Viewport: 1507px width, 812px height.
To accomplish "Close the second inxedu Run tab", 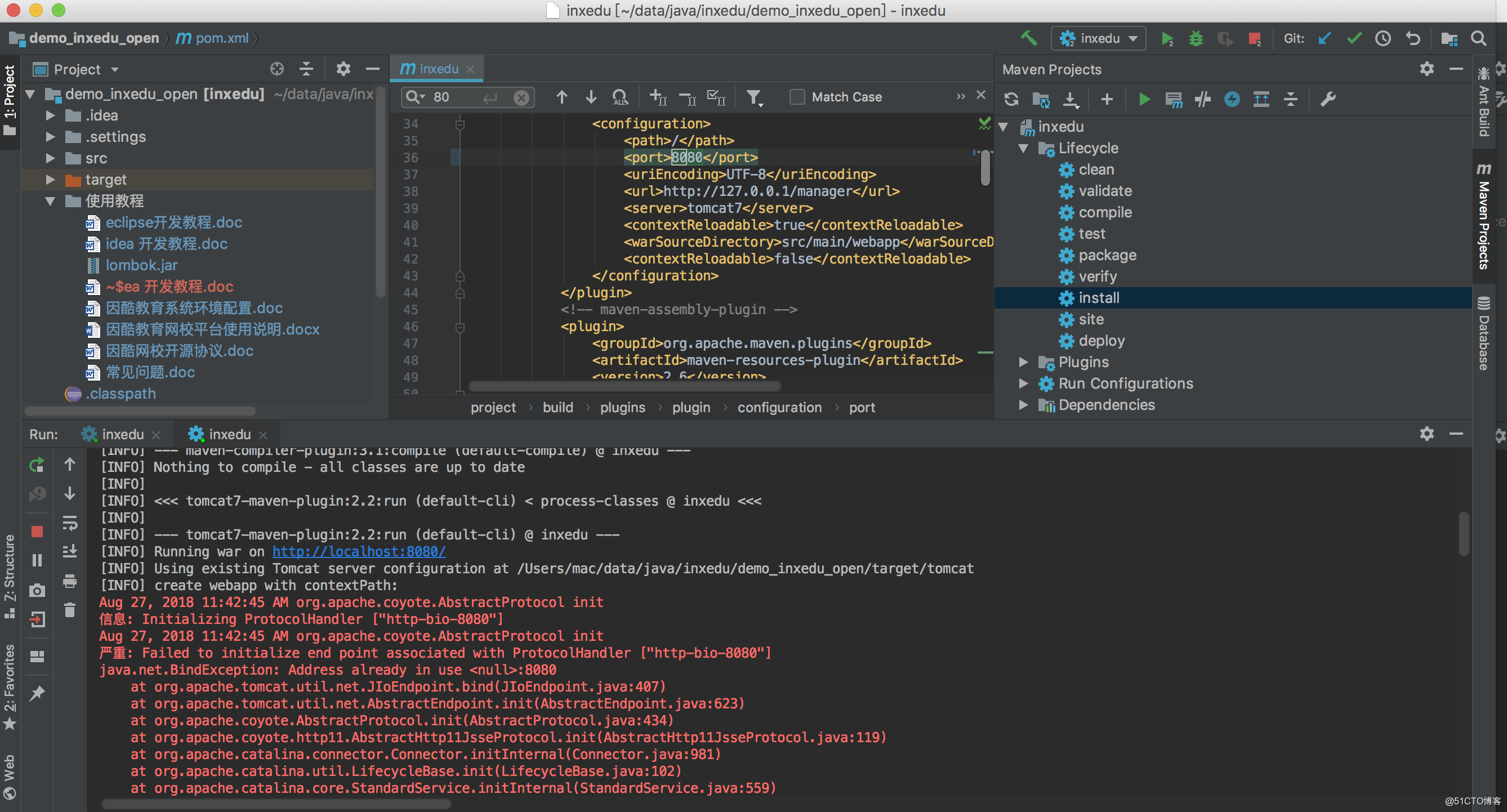I will click(262, 435).
